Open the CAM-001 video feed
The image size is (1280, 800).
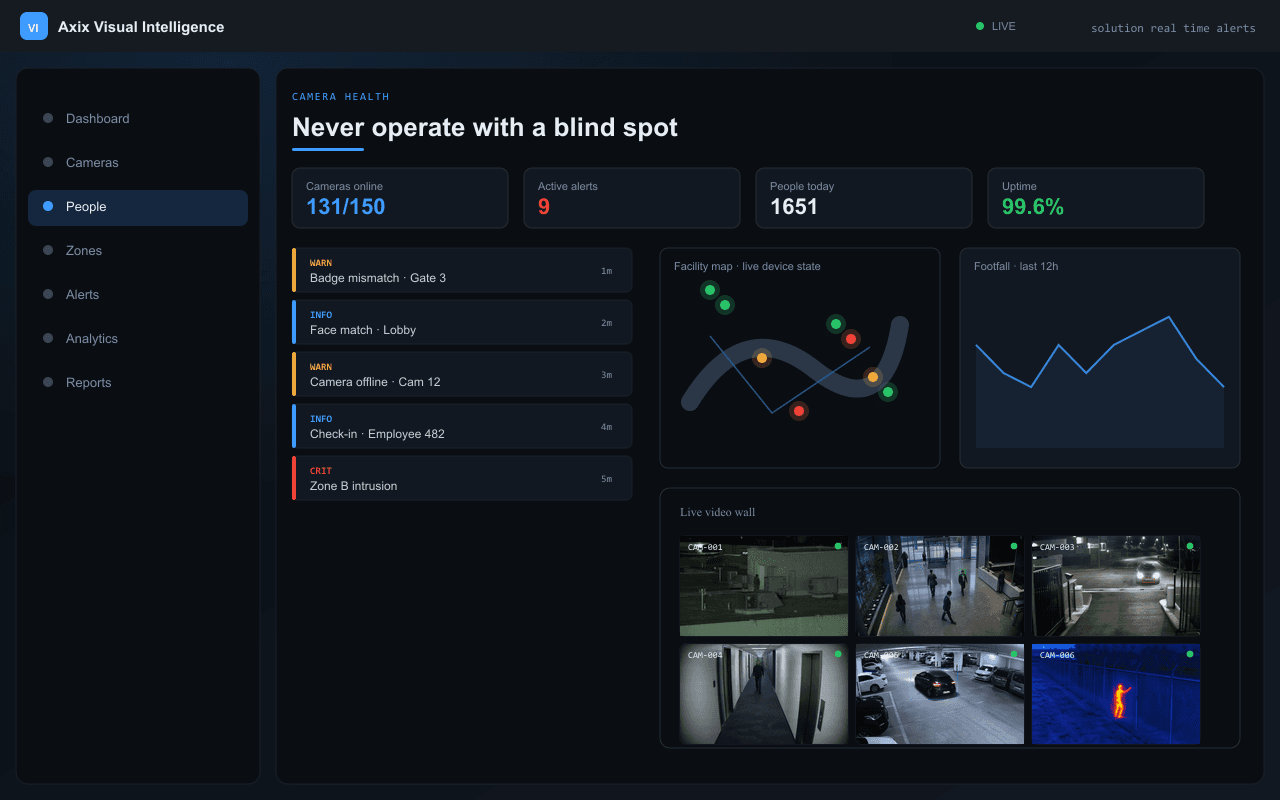(x=764, y=586)
